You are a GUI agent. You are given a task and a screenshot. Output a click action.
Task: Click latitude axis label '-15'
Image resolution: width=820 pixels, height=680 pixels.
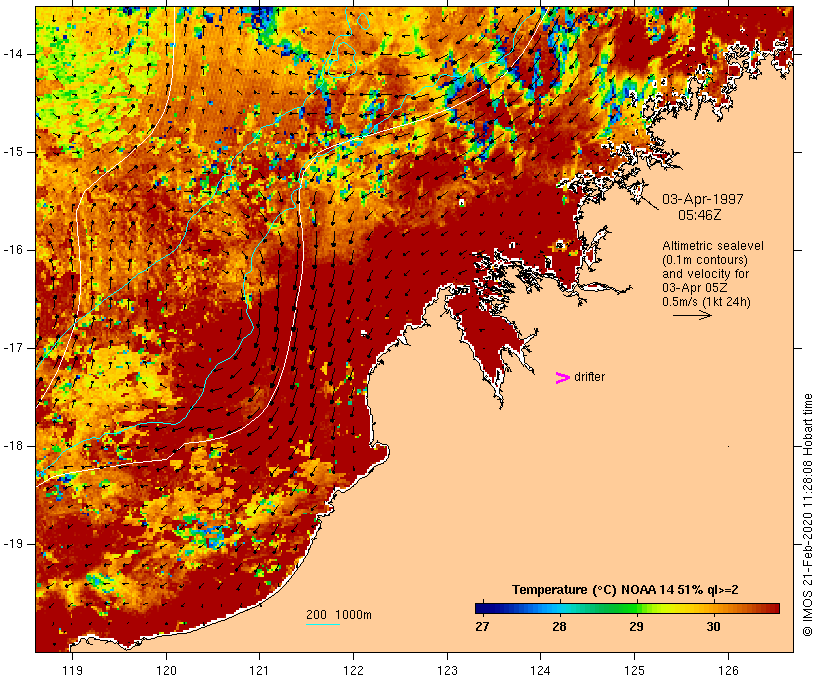[x=13, y=152]
